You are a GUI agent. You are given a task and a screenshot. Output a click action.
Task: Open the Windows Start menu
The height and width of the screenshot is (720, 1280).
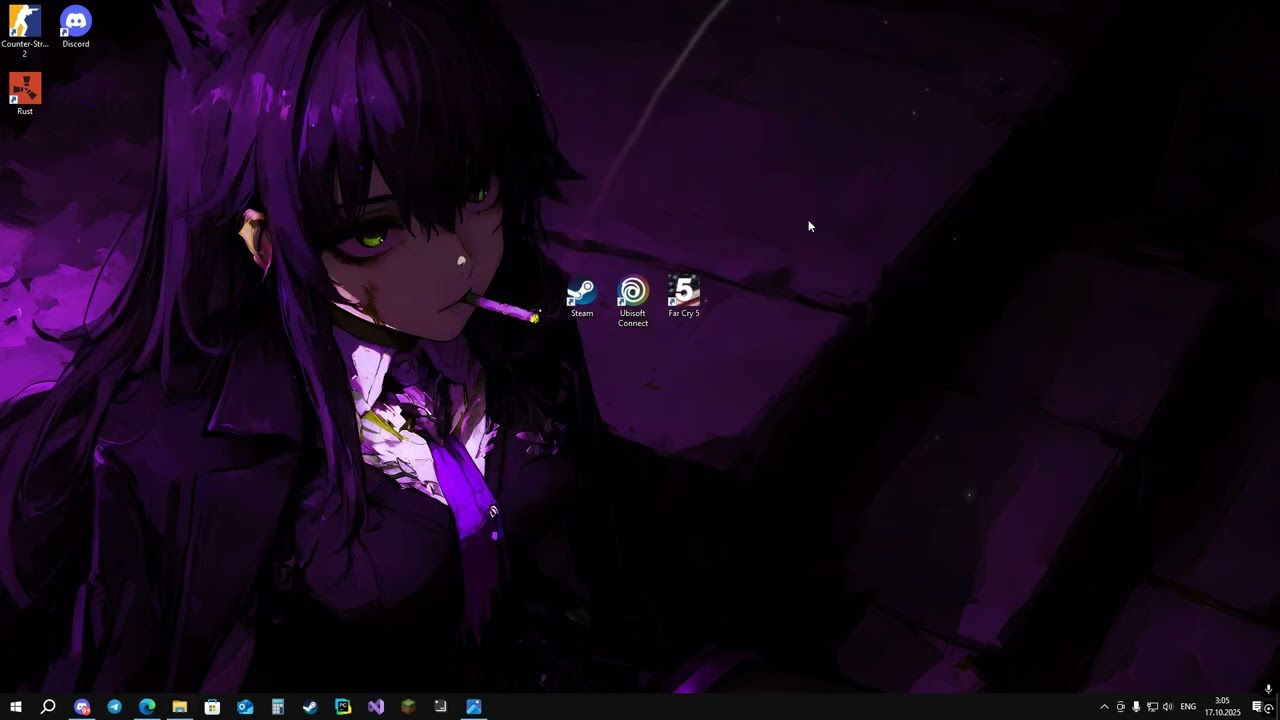15,707
